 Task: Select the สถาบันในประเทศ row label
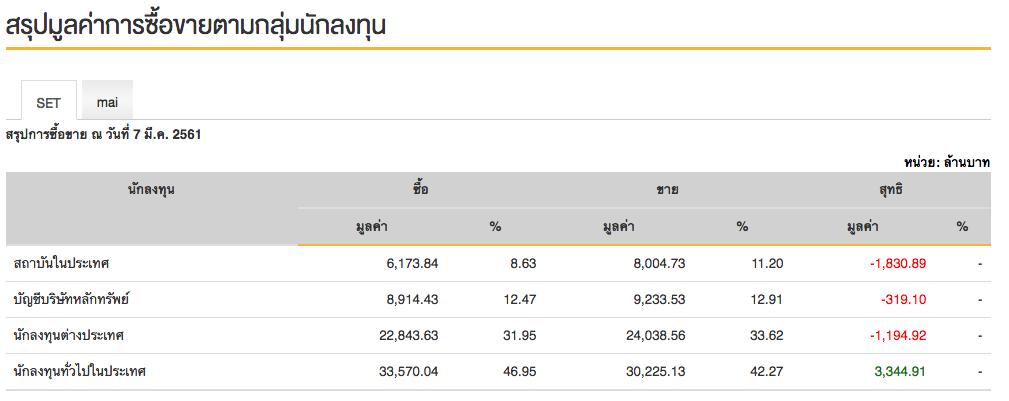pyautogui.click(x=62, y=263)
